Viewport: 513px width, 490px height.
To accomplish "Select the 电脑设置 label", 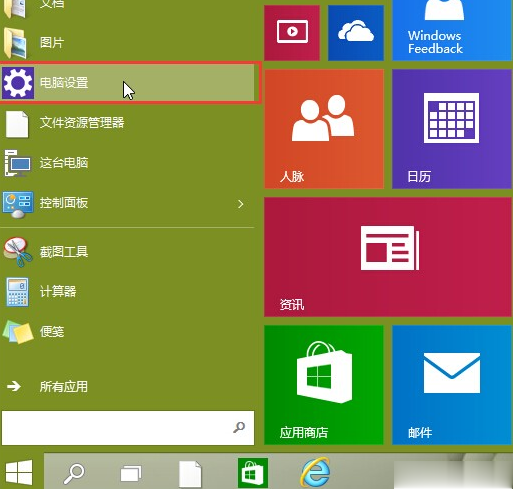I will [x=64, y=82].
